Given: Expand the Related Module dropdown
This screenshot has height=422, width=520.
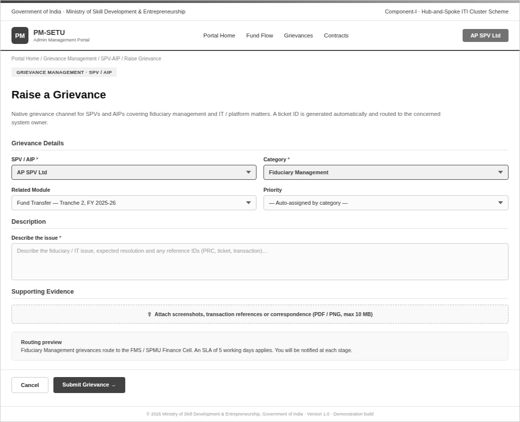Looking at the screenshot, I should tap(134, 203).
